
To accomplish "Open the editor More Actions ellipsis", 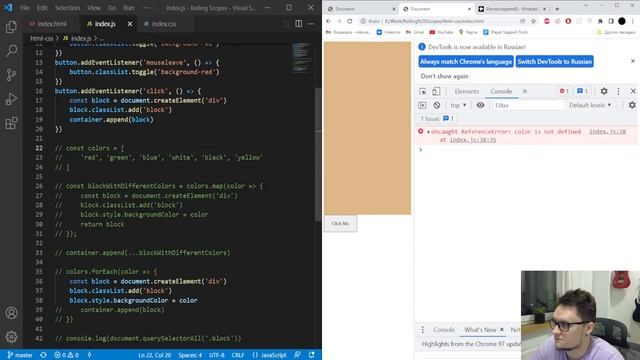I will pyautogui.click(x=311, y=24).
